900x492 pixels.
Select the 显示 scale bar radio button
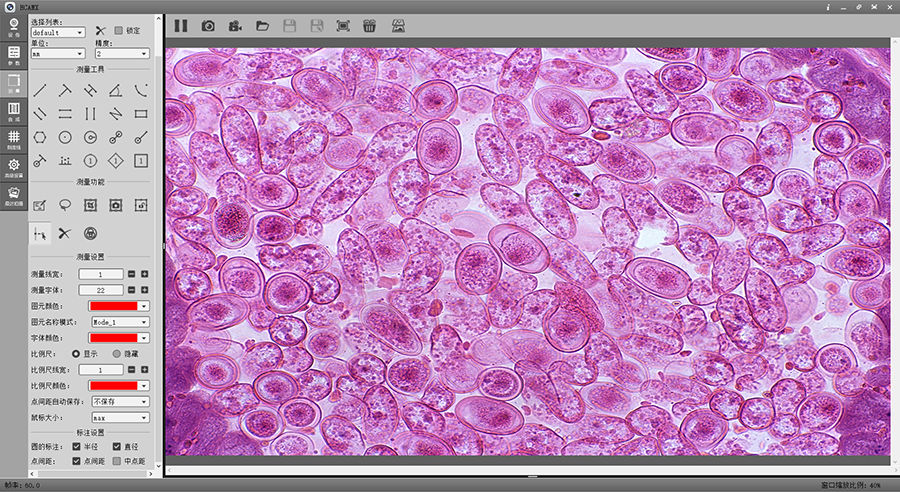point(76,354)
